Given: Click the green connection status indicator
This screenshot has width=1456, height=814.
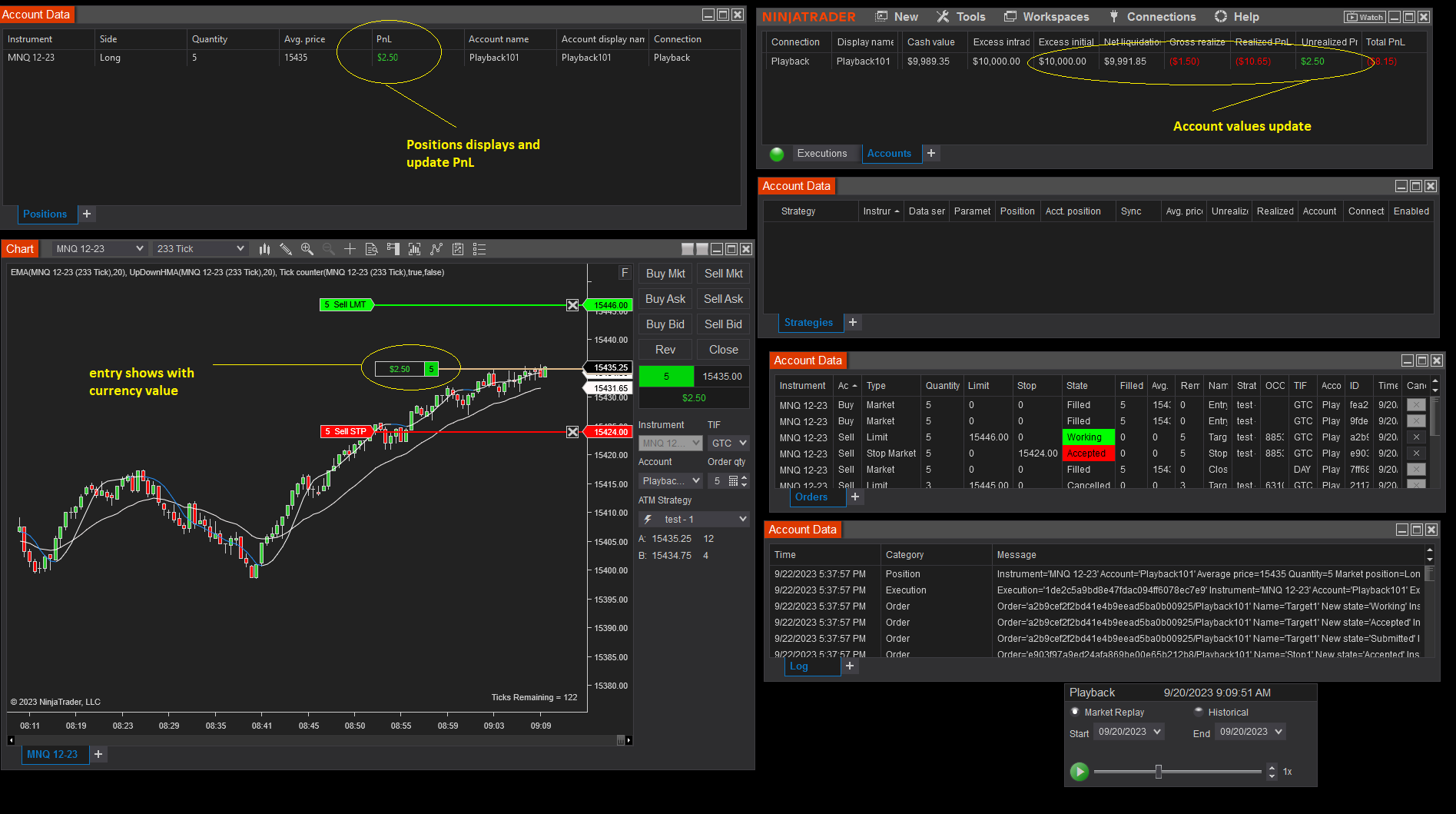Looking at the screenshot, I should pyautogui.click(x=777, y=154).
